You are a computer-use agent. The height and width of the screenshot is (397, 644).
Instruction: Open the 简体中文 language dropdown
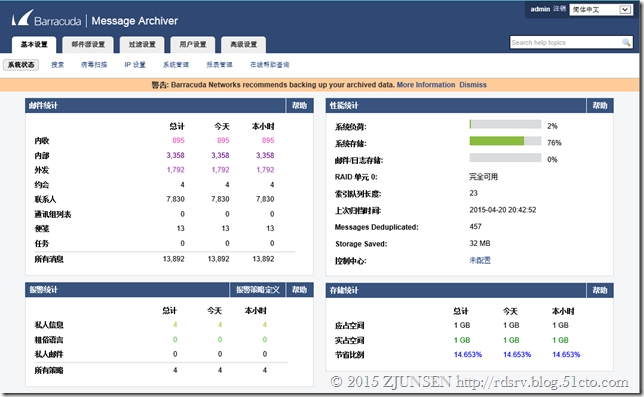tap(601, 9)
